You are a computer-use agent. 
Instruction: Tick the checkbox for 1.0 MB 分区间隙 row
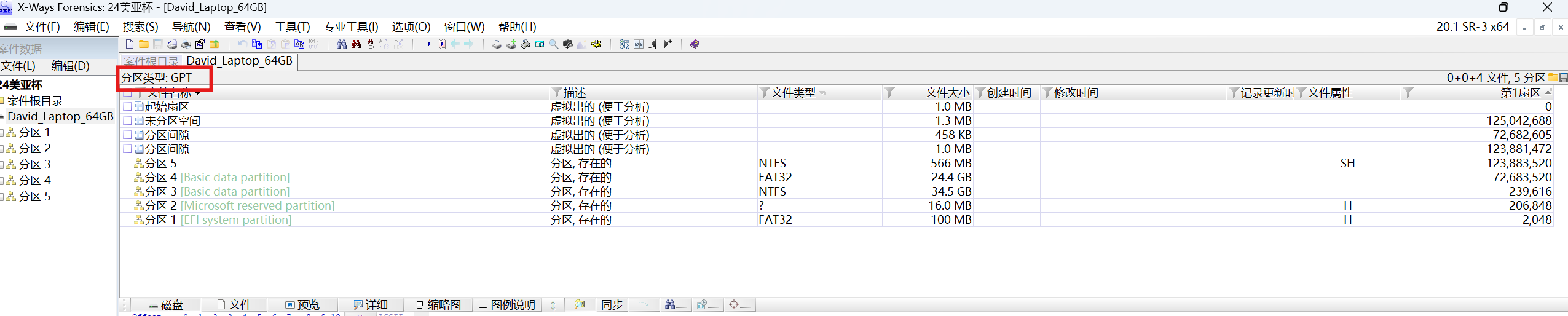[x=127, y=149]
